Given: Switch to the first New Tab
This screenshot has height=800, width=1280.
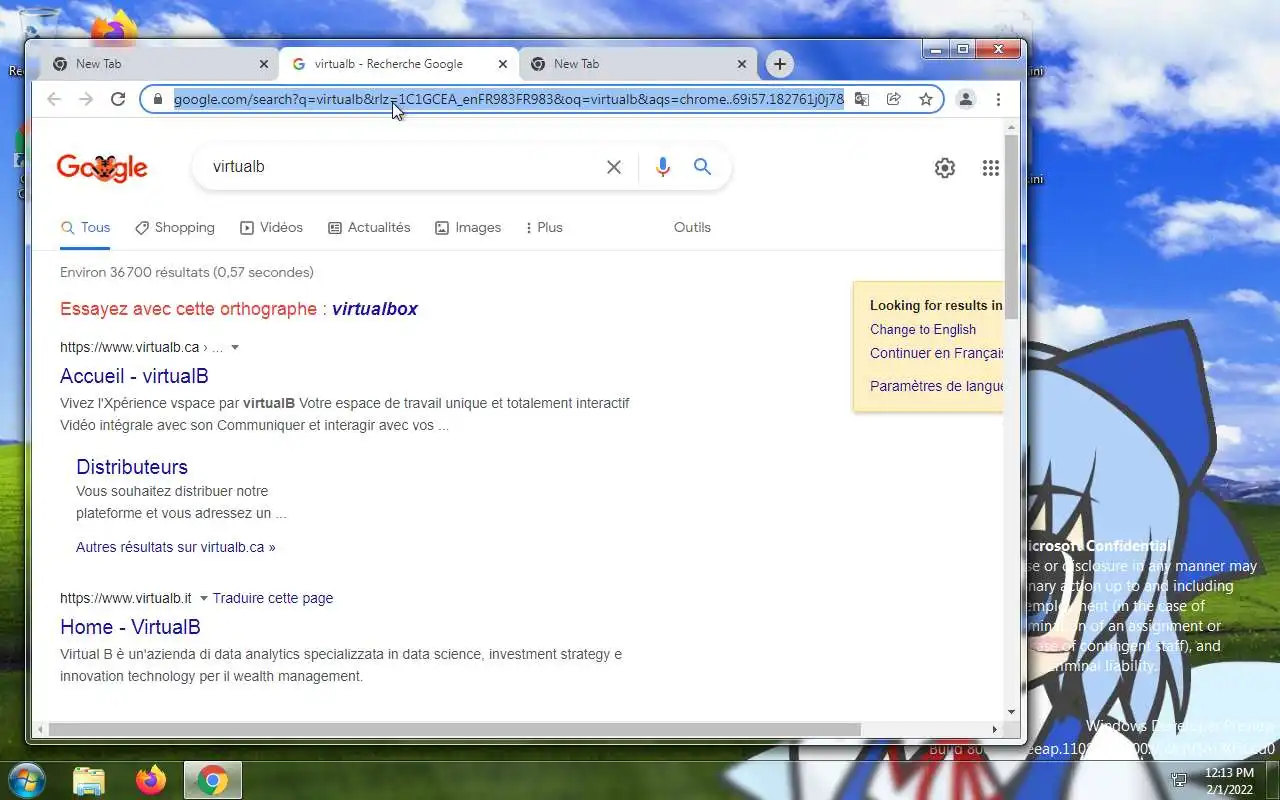Looking at the screenshot, I should 160,64.
